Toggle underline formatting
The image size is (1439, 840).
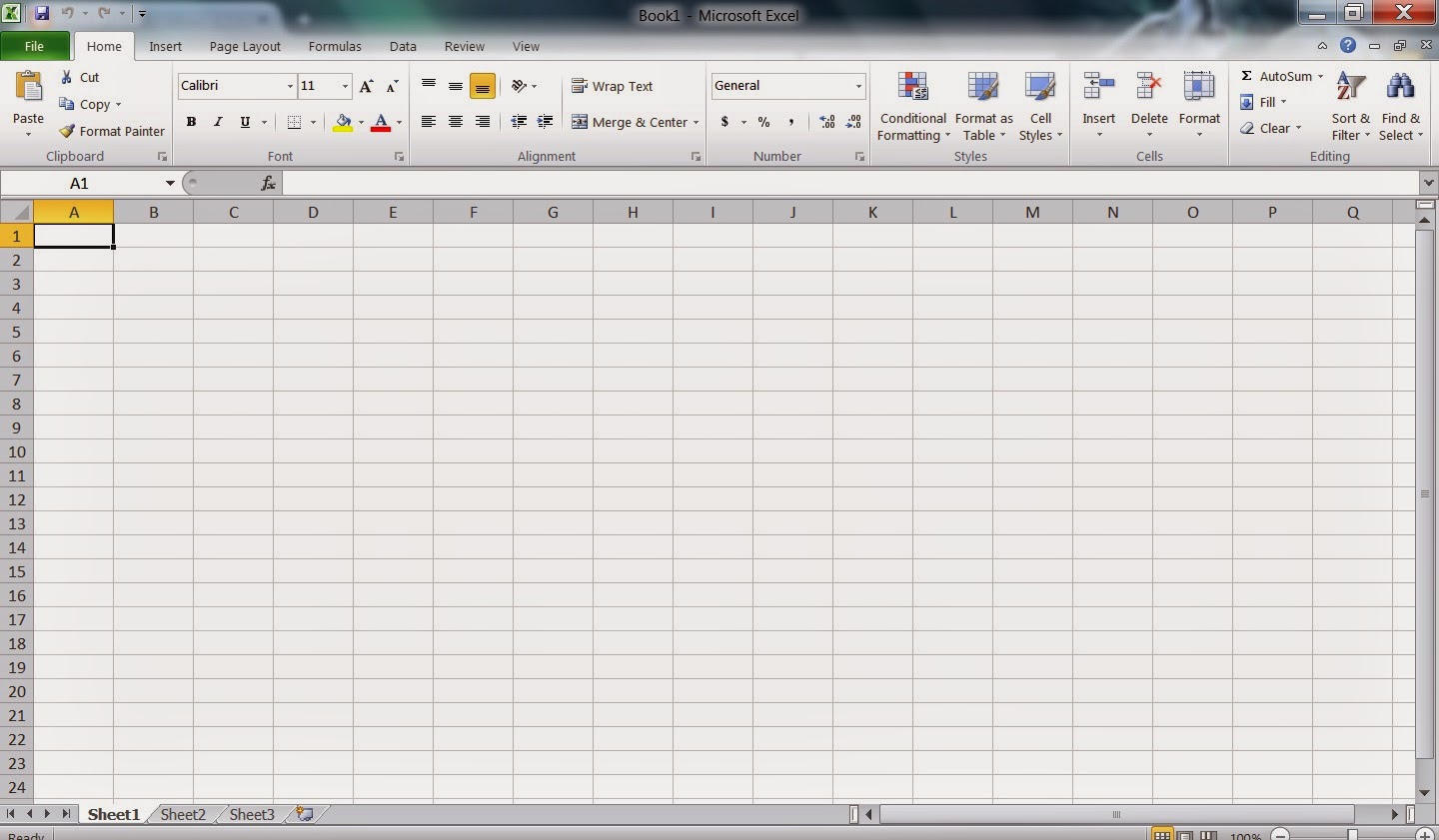click(244, 122)
